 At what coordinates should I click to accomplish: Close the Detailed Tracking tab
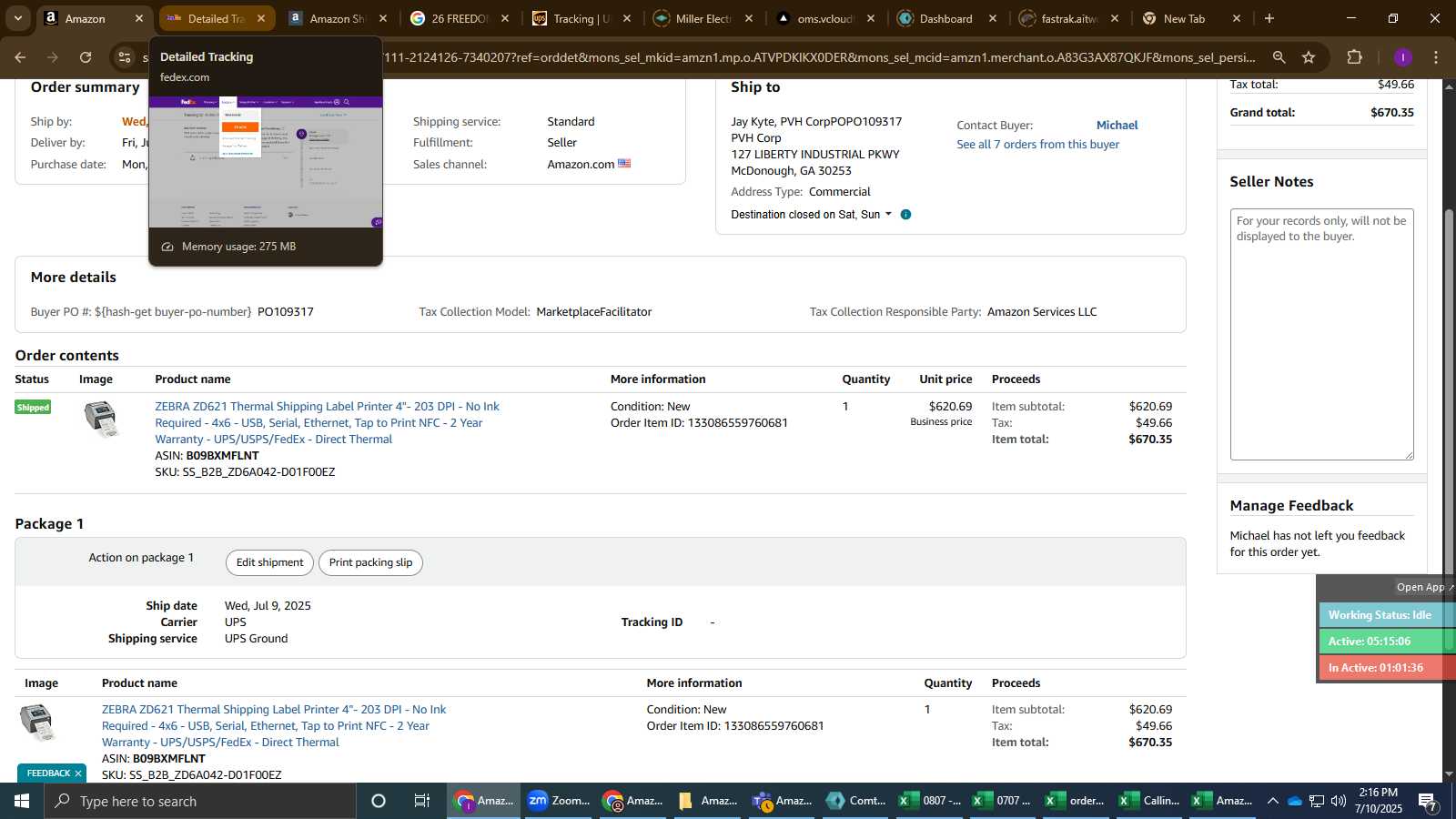[x=261, y=18]
